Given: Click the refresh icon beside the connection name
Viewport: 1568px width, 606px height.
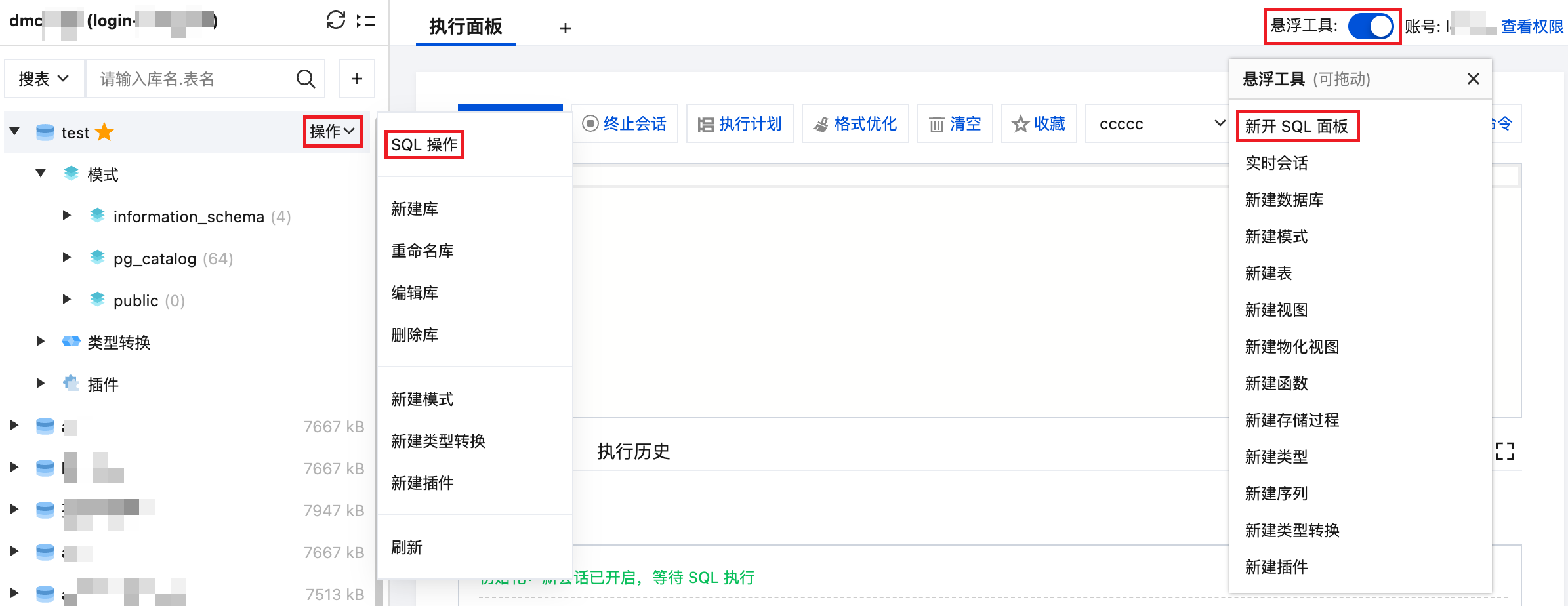Looking at the screenshot, I should [x=335, y=20].
